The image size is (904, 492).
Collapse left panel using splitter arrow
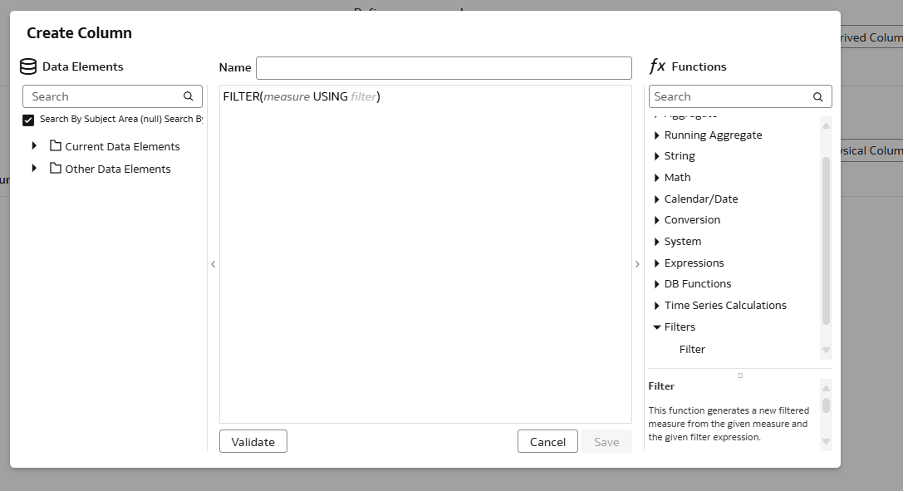212,264
